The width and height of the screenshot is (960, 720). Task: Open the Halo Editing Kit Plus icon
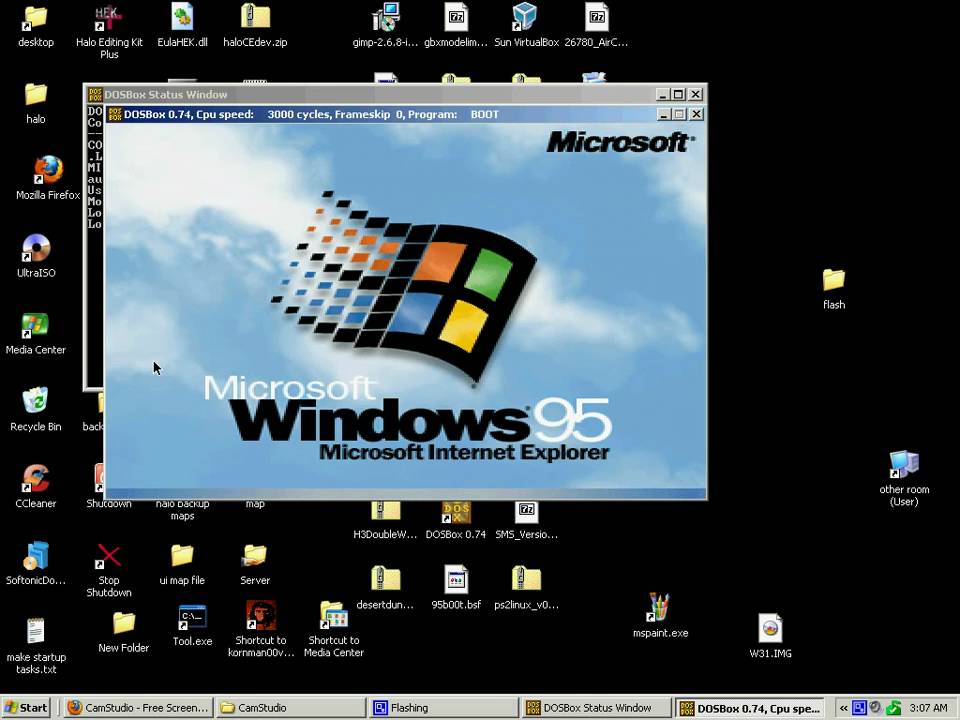pyautogui.click(x=109, y=18)
